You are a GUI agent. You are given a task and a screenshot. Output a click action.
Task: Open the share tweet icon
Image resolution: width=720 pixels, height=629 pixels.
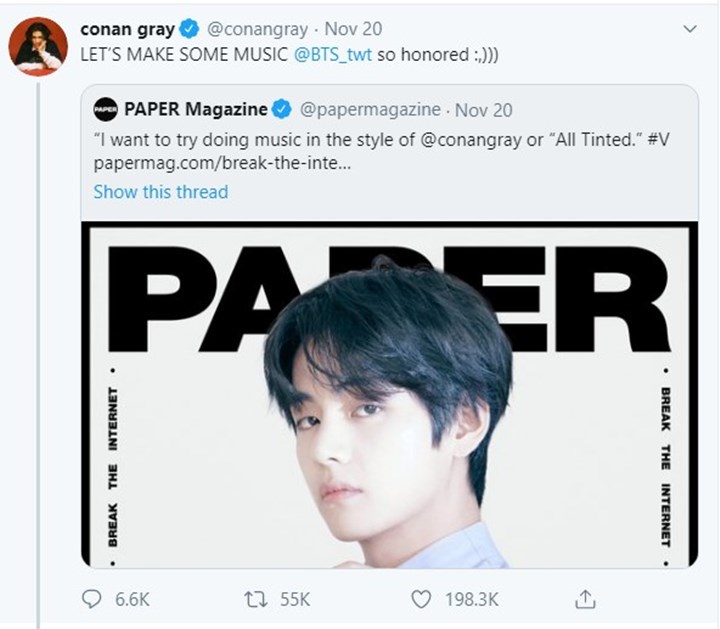(x=586, y=599)
